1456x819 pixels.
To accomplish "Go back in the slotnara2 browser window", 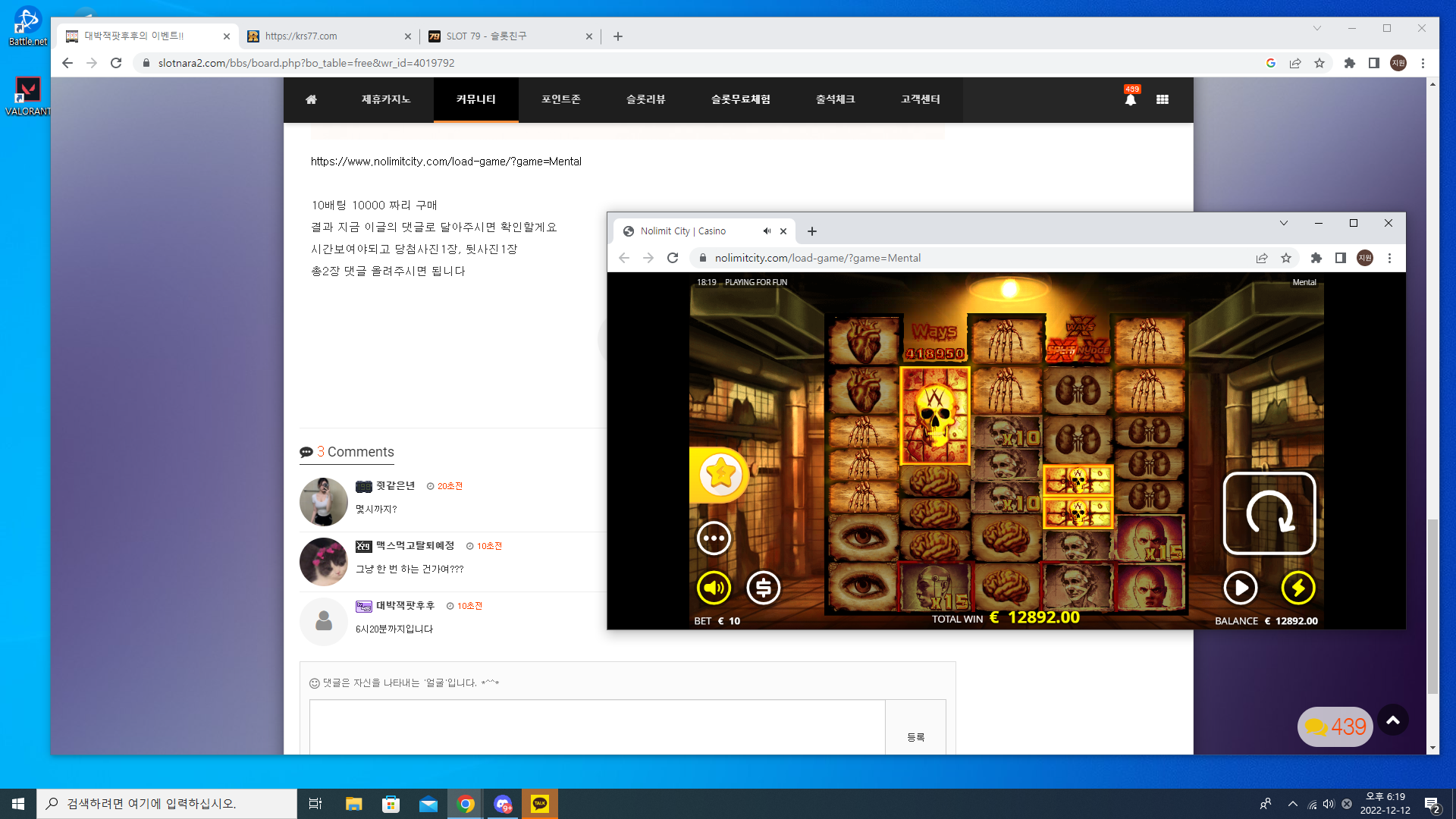I will coord(67,63).
